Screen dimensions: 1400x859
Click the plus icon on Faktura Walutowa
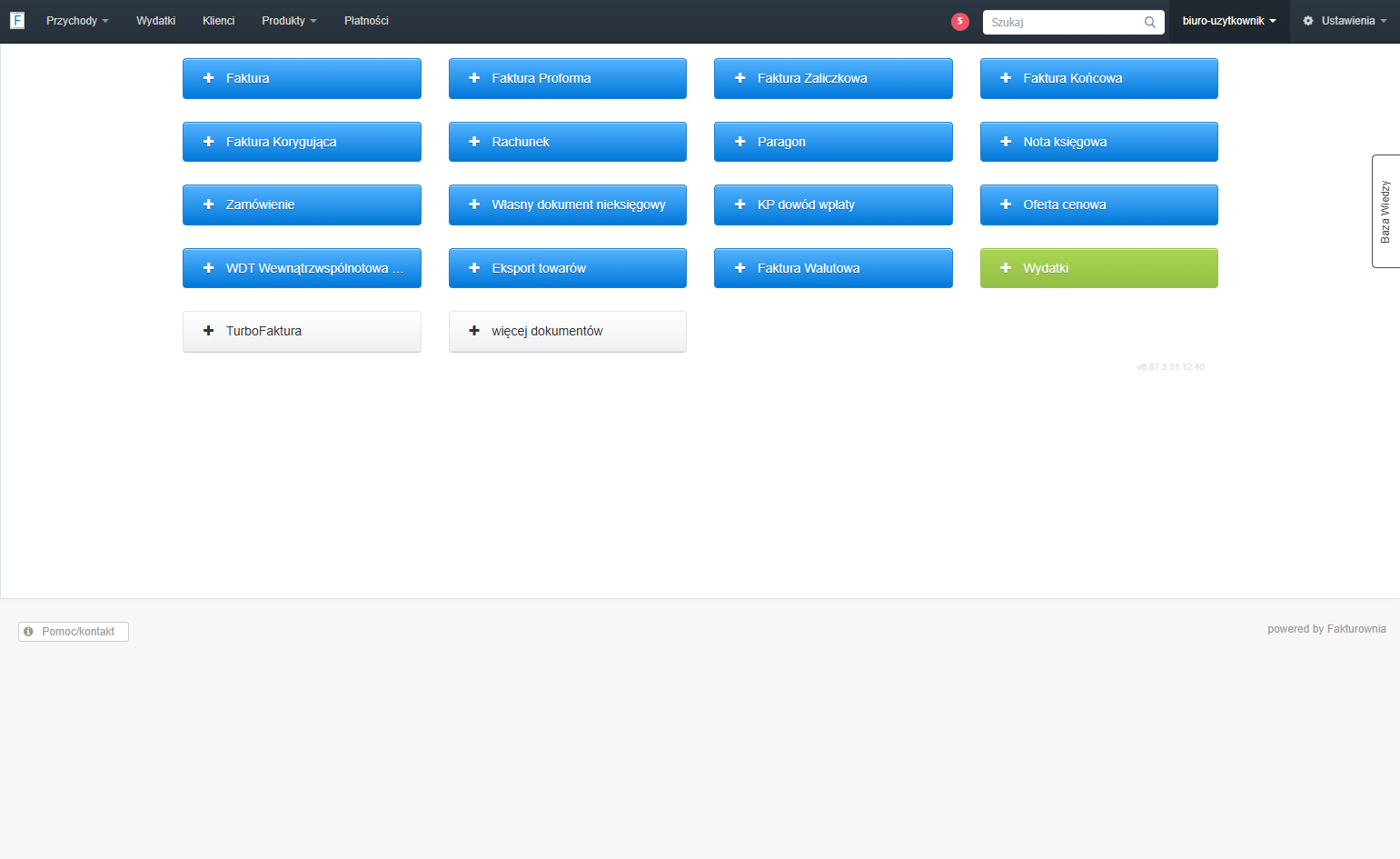pos(740,268)
